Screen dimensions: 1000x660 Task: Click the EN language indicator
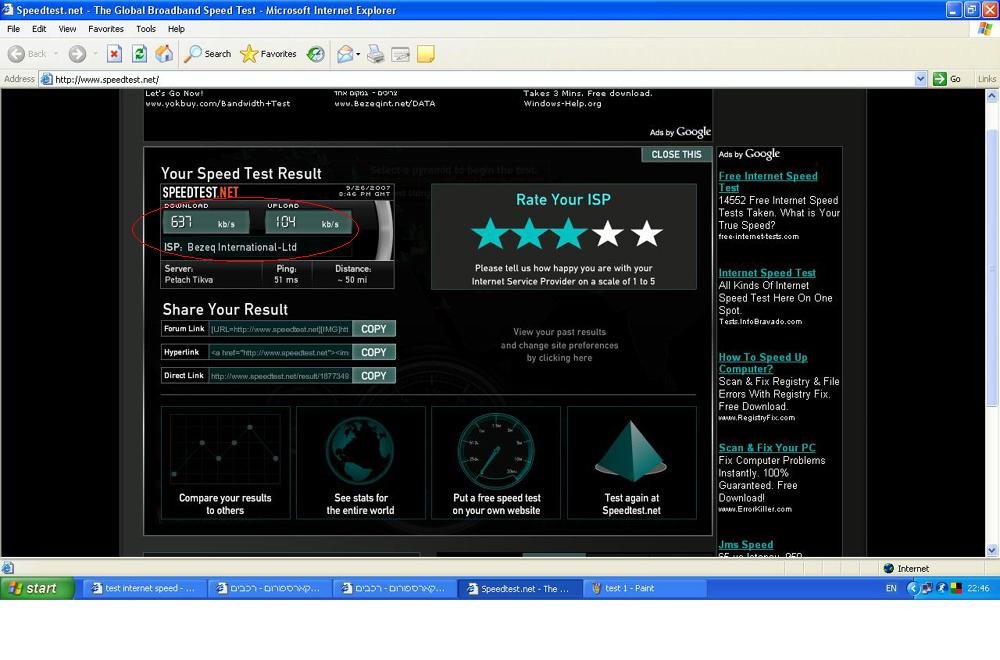(x=891, y=588)
